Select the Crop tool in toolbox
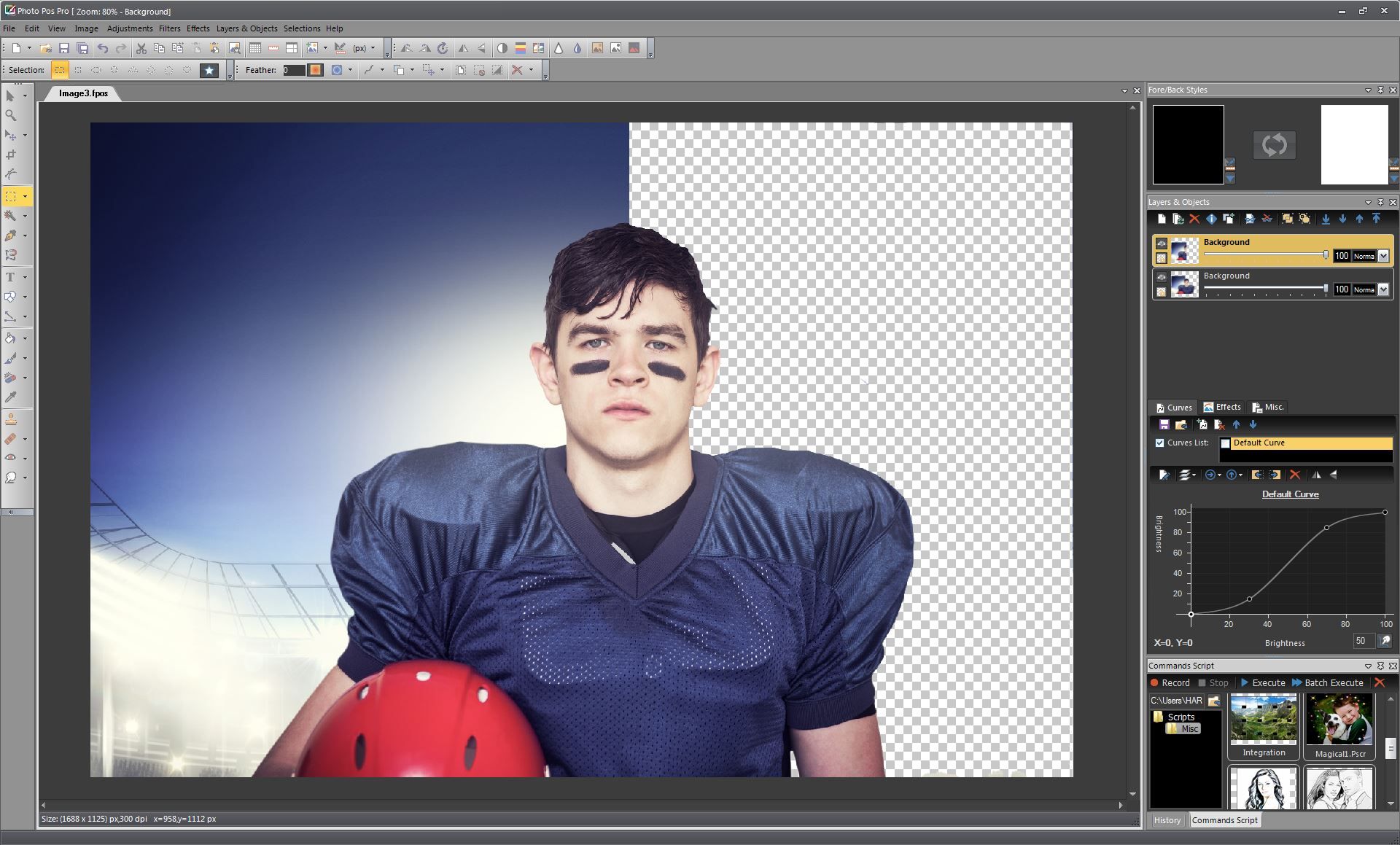This screenshot has height=845, width=1400. pos(11,155)
